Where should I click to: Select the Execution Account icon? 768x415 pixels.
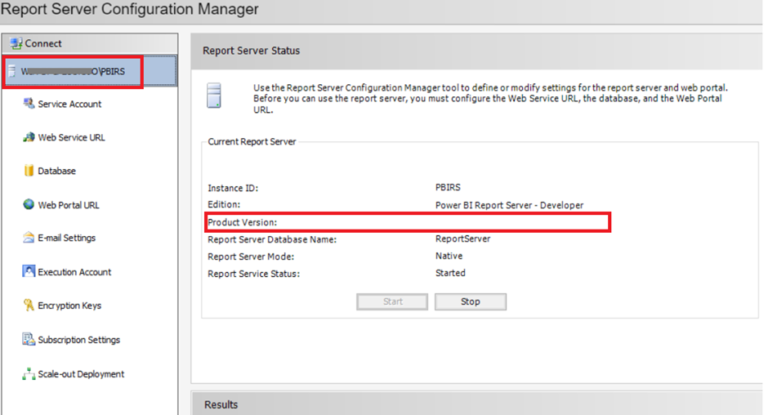29,272
